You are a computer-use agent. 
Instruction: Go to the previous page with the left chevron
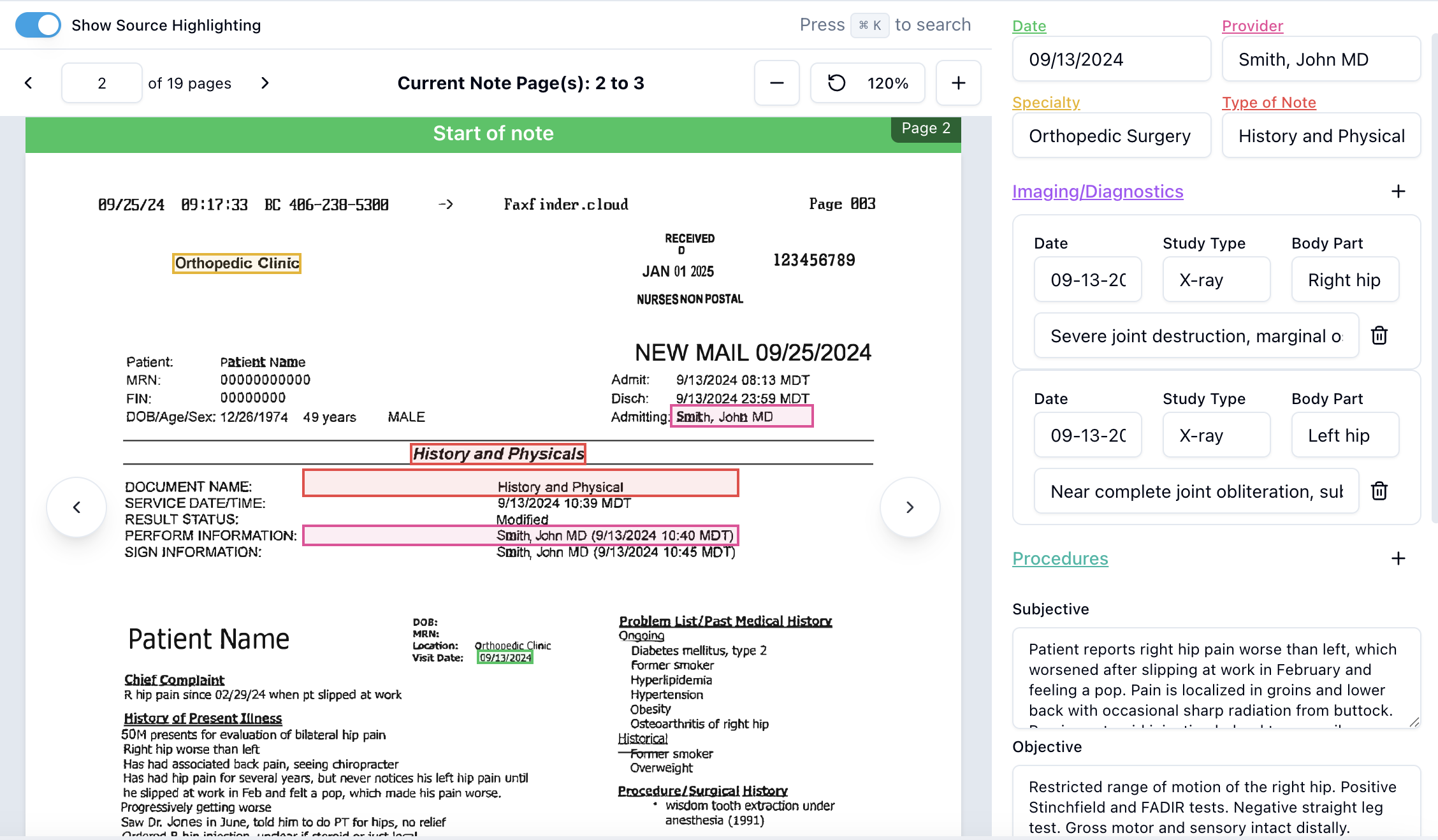[28, 83]
